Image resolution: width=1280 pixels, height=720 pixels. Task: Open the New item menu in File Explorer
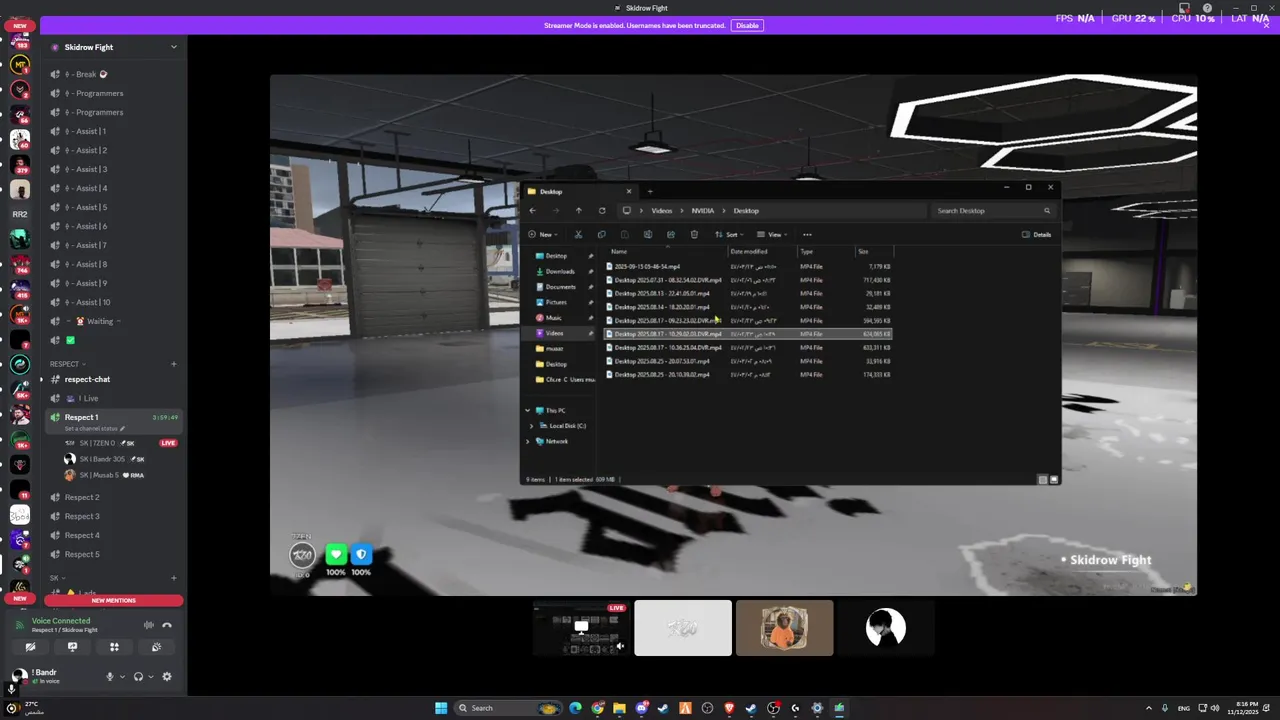click(543, 234)
